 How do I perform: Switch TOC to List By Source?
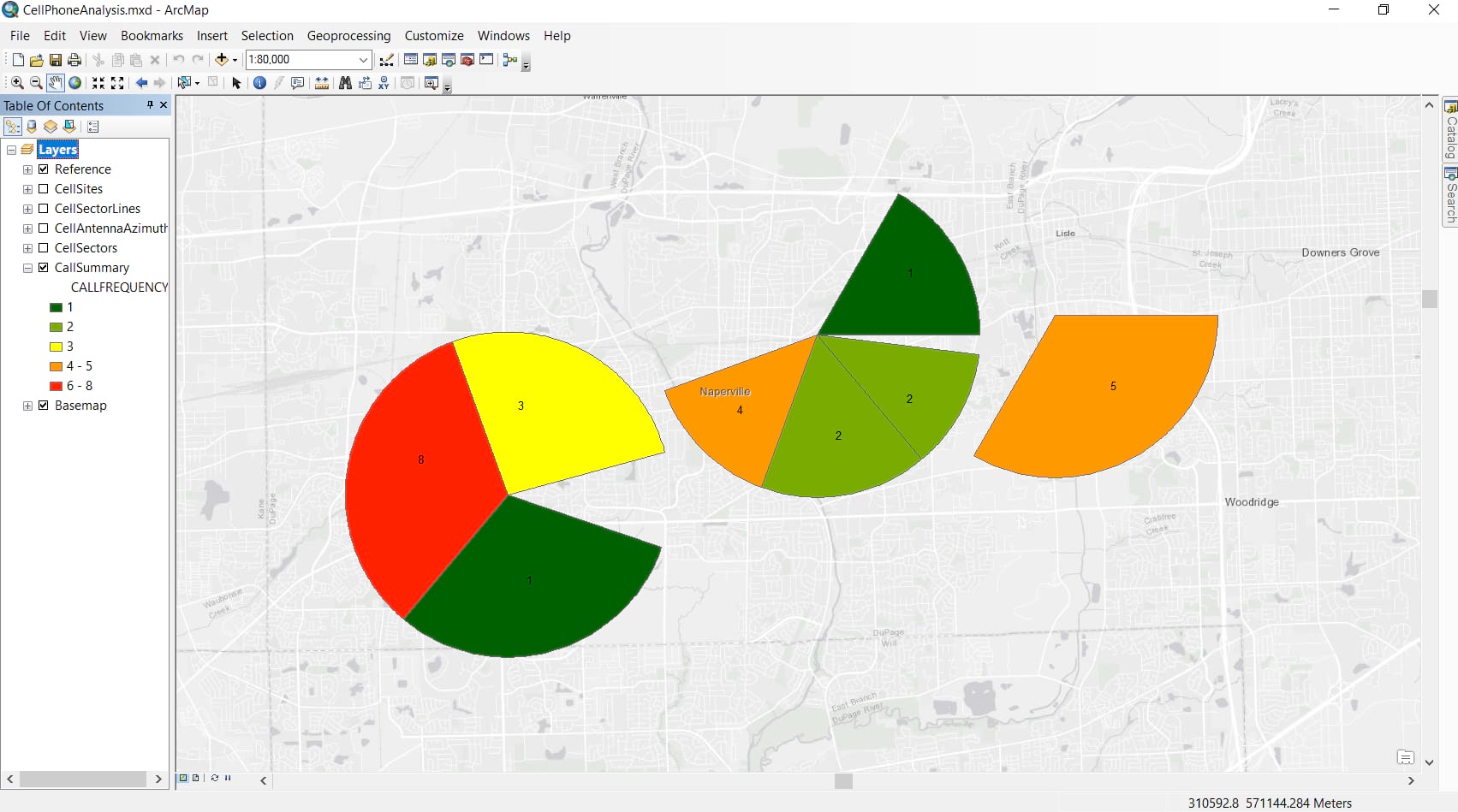point(32,127)
